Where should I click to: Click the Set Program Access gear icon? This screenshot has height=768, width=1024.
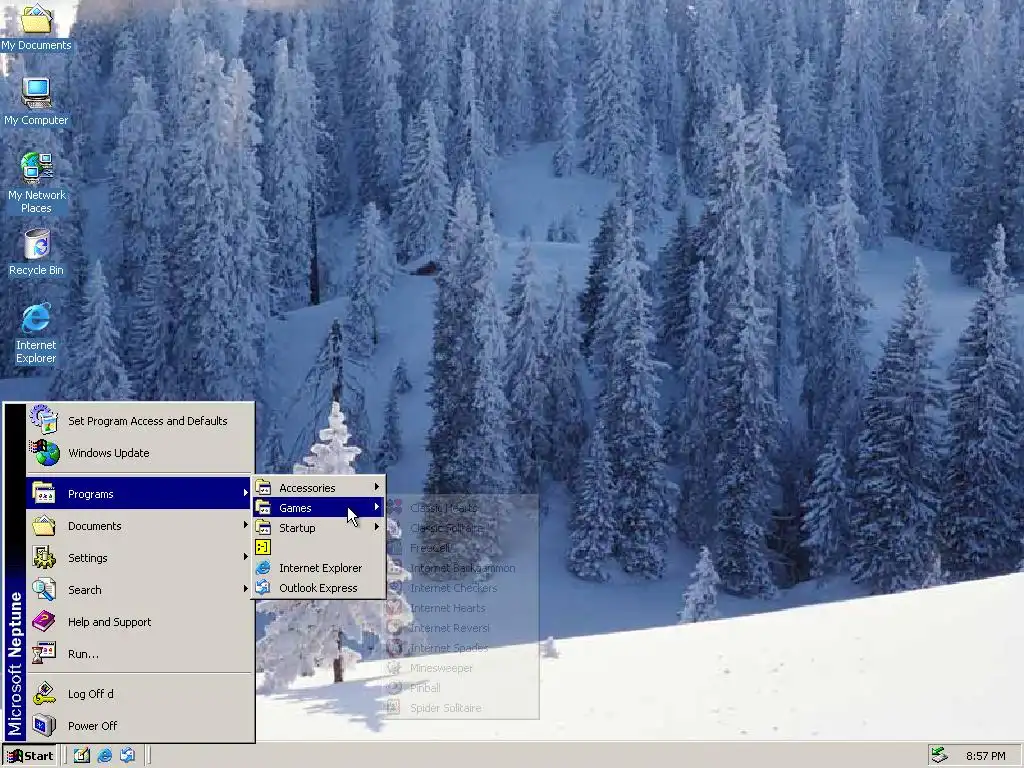[44, 420]
